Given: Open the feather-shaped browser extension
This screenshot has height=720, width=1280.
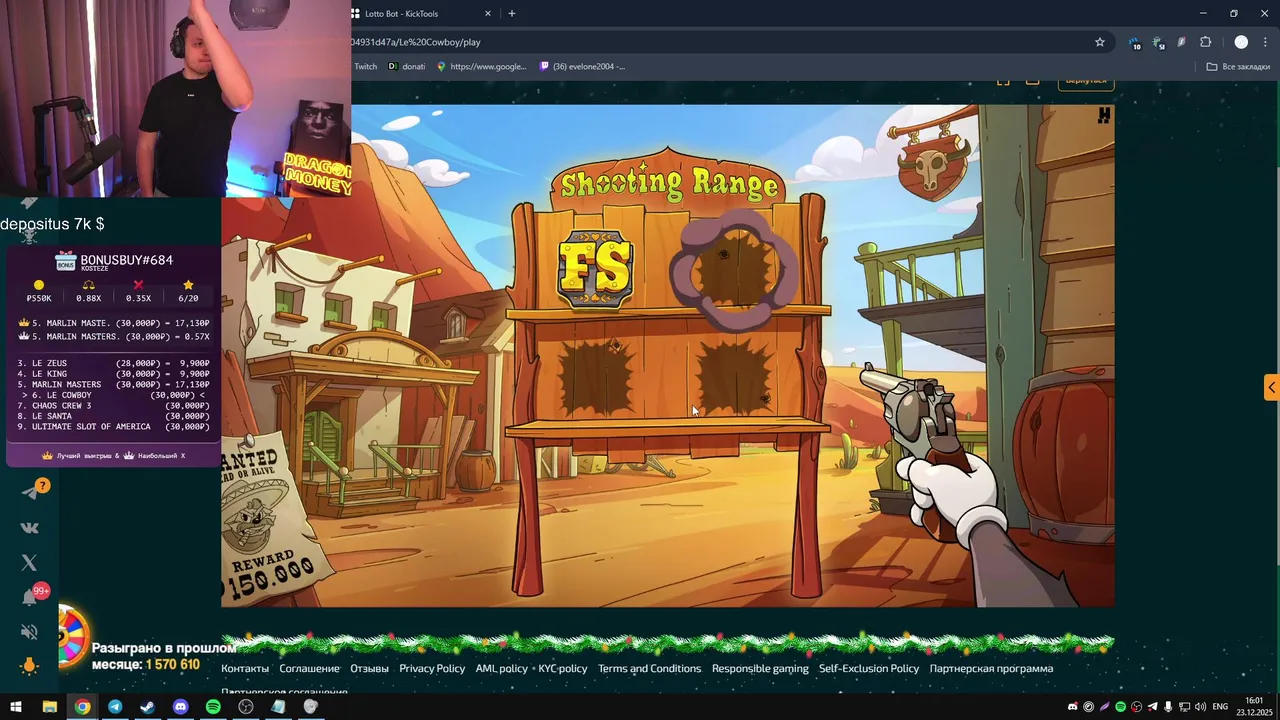Looking at the screenshot, I should point(1181,42).
